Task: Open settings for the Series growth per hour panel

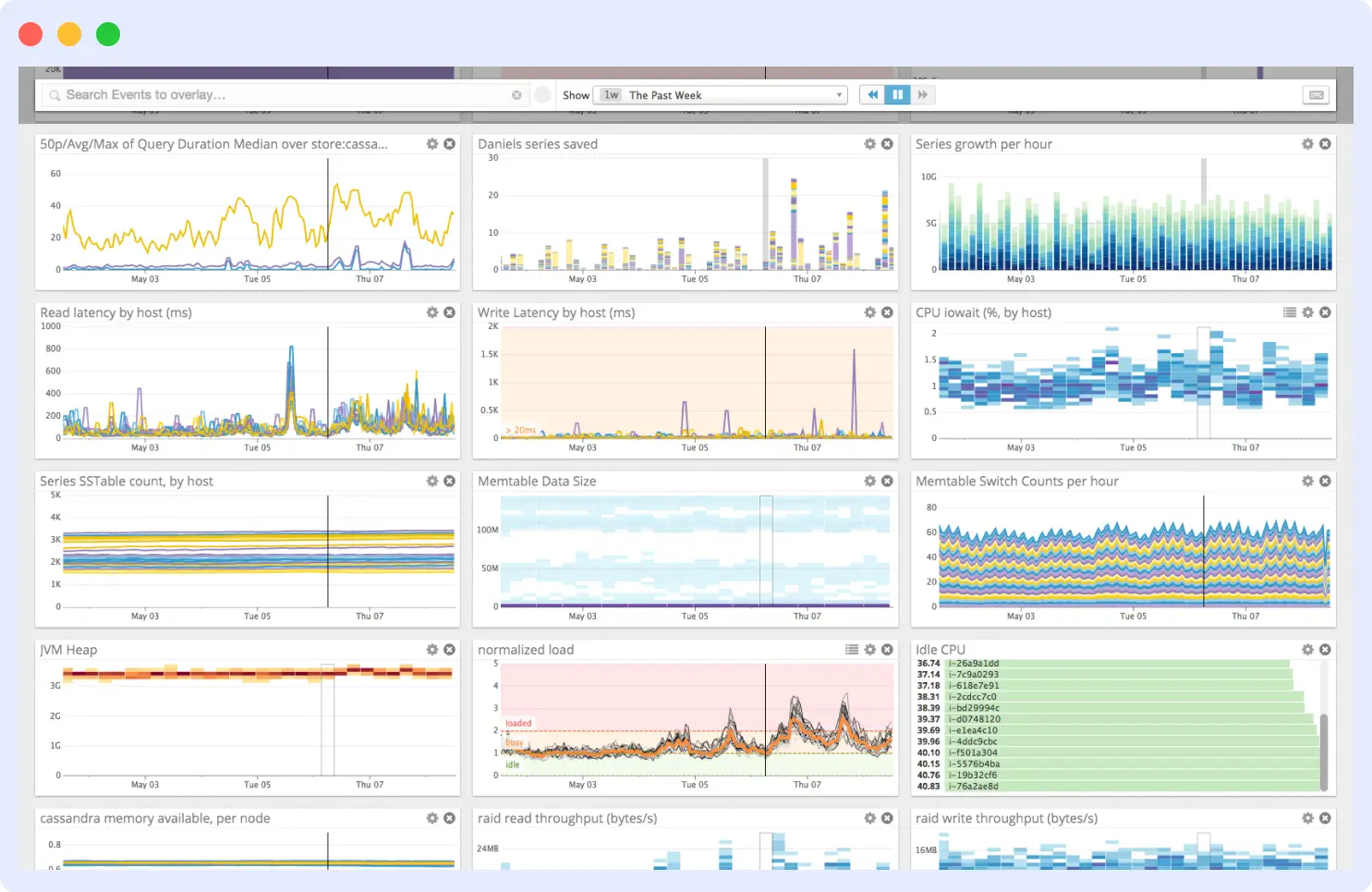Action: click(1306, 144)
